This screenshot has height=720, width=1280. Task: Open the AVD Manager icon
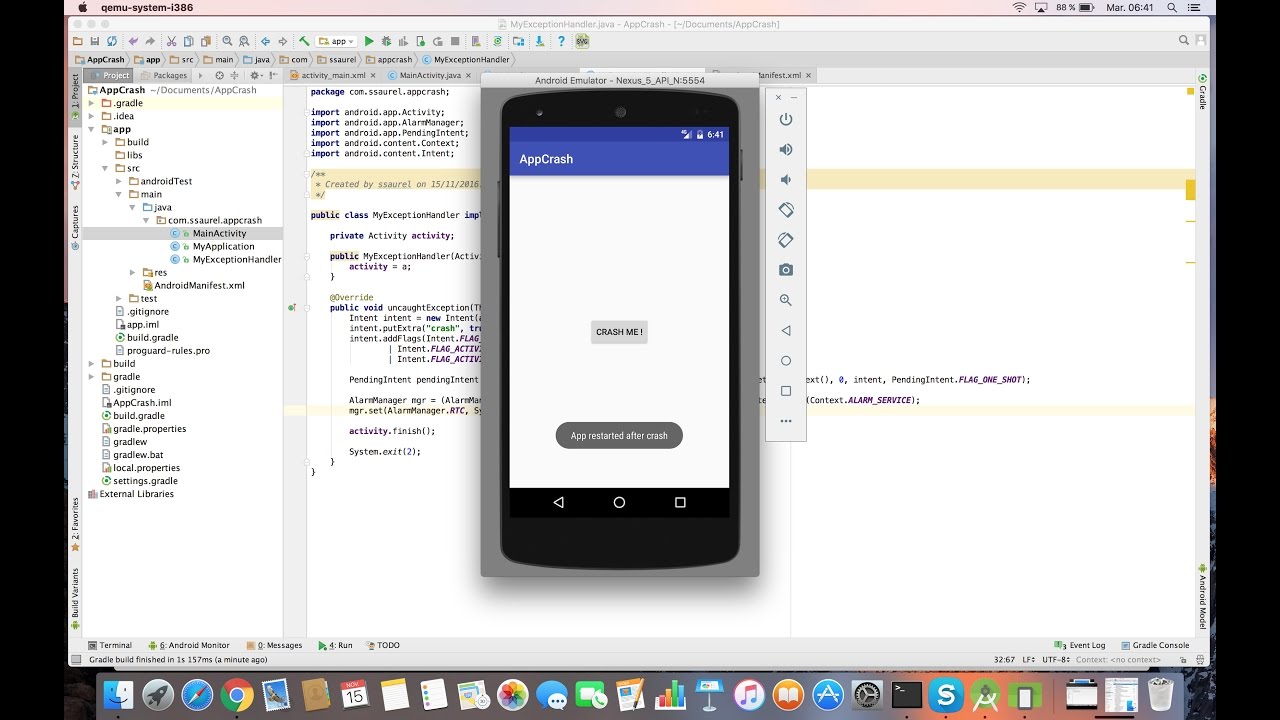pyautogui.click(x=476, y=41)
